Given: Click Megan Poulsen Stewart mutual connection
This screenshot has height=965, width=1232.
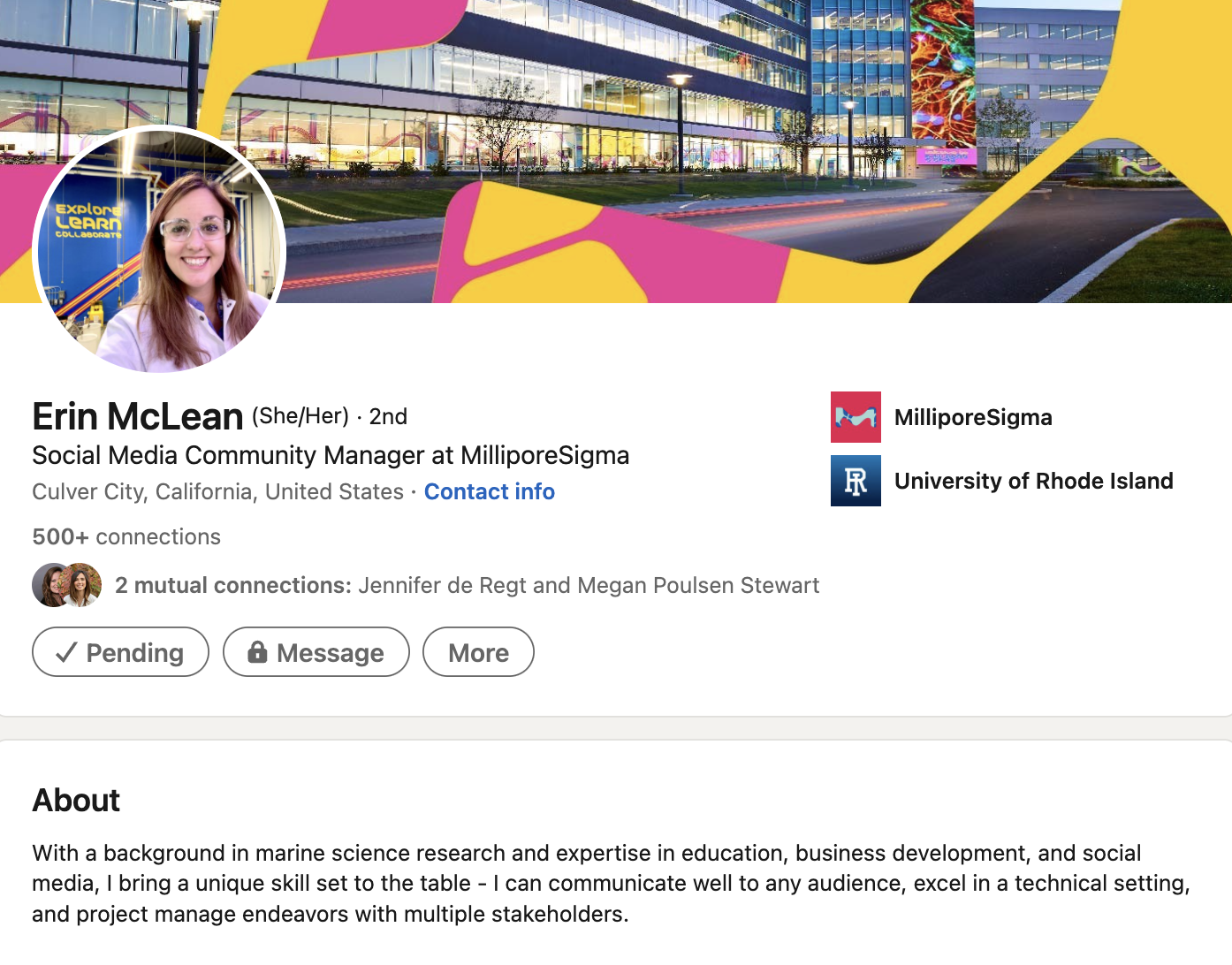Looking at the screenshot, I should point(699,585).
